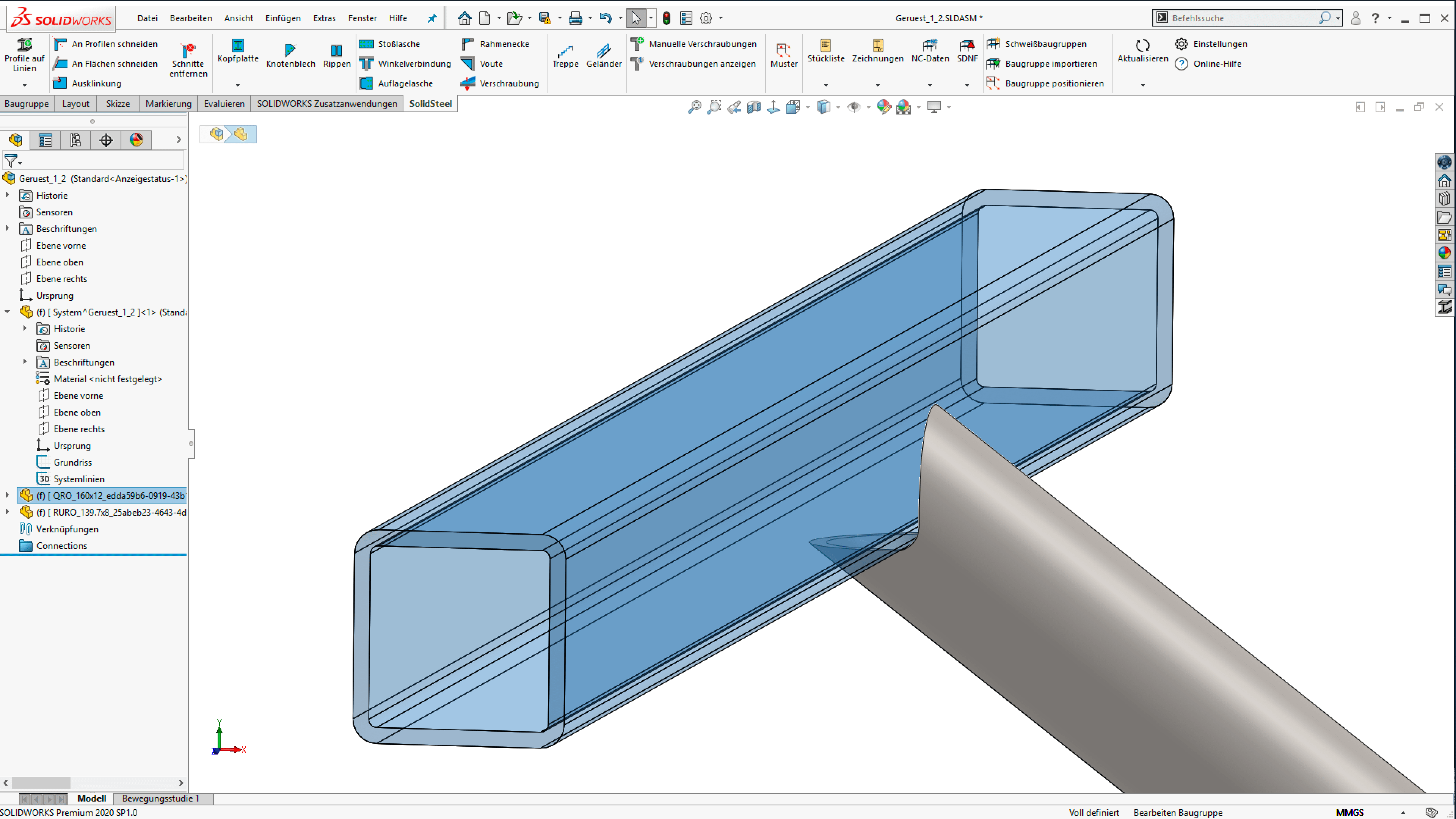
Task: Switch to the Evaluieren tab
Action: click(x=224, y=104)
